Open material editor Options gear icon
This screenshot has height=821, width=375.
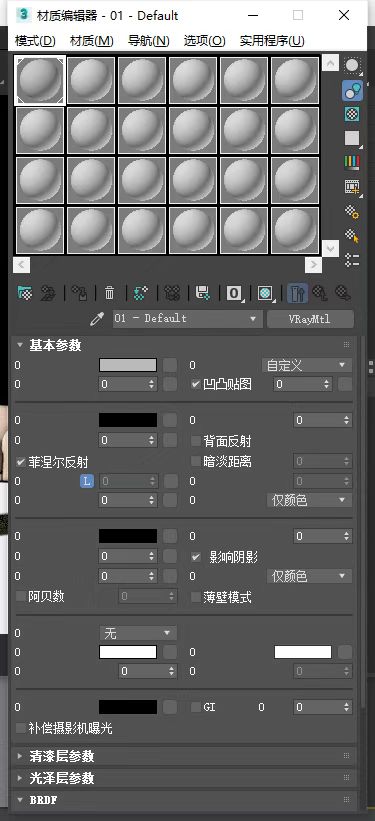(x=352, y=212)
